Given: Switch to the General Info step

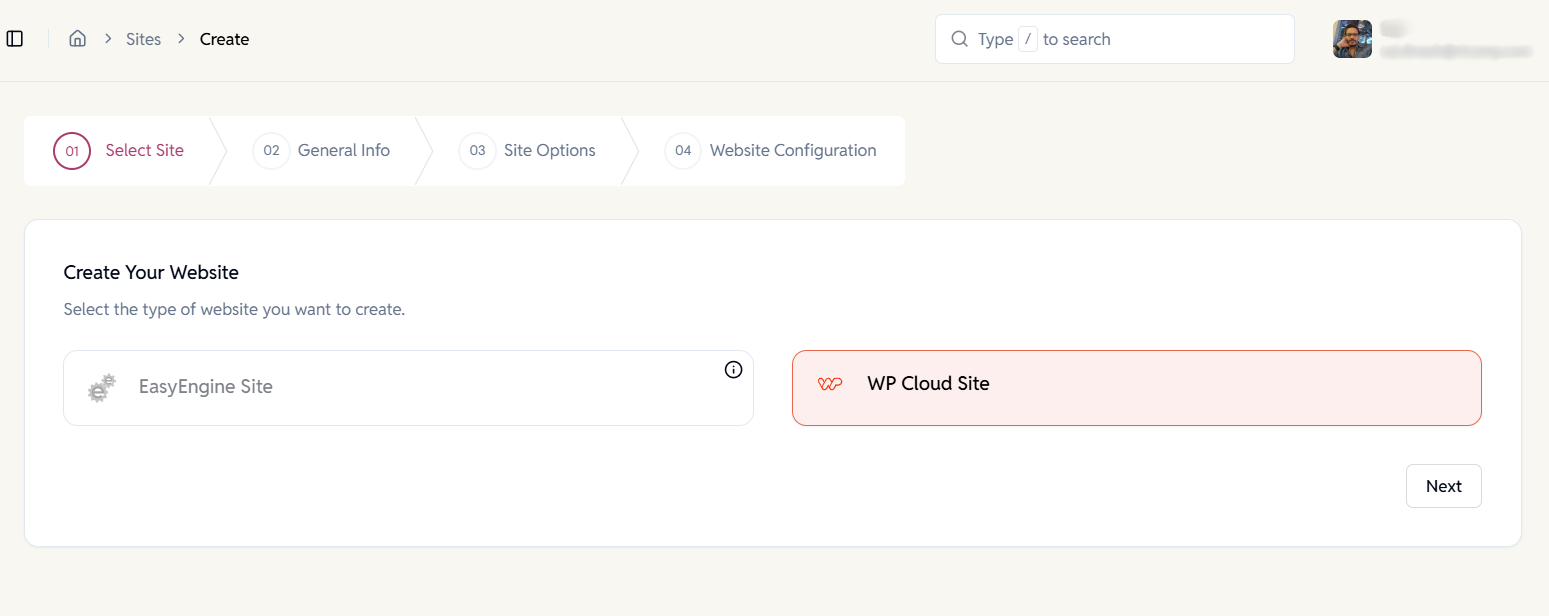Looking at the screenshot, I should click(x=343, y=150).
